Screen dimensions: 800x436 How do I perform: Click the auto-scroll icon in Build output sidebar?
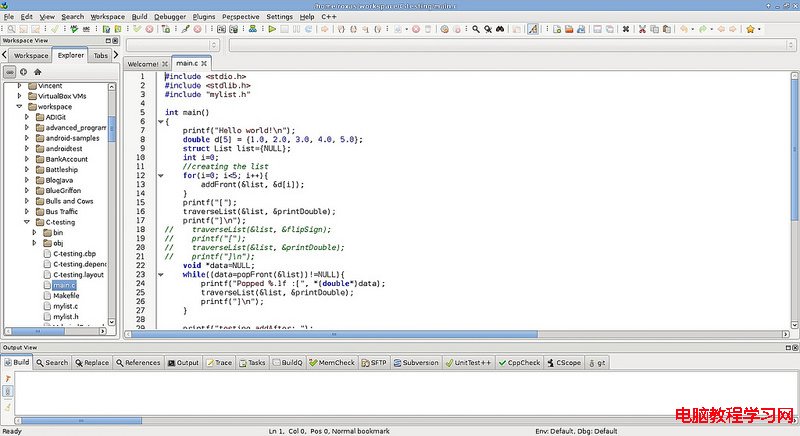8,392
